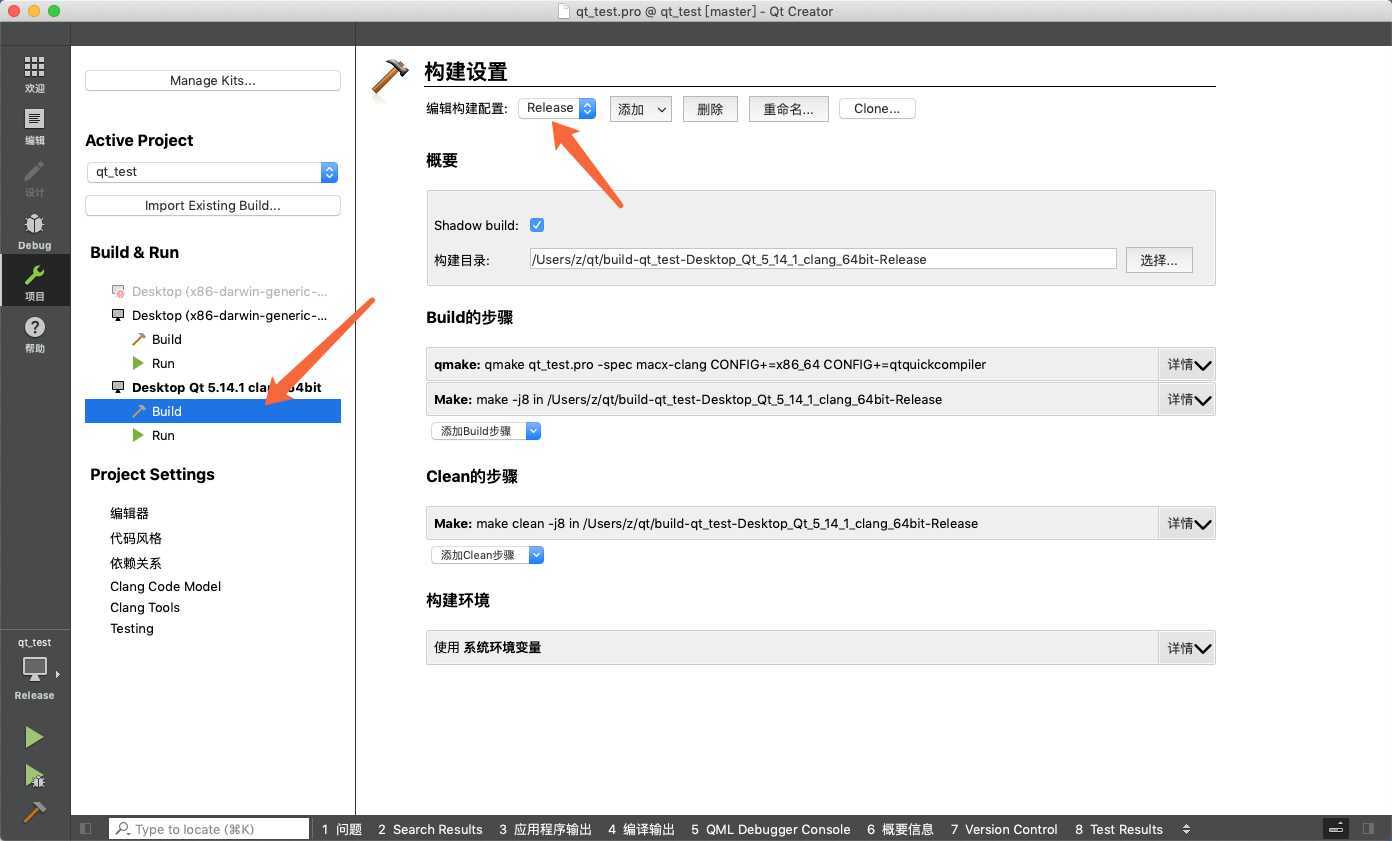Screen dimensions: 1392x841
Task: Open the 4 编译输出 pane
Action: [641, 829]
